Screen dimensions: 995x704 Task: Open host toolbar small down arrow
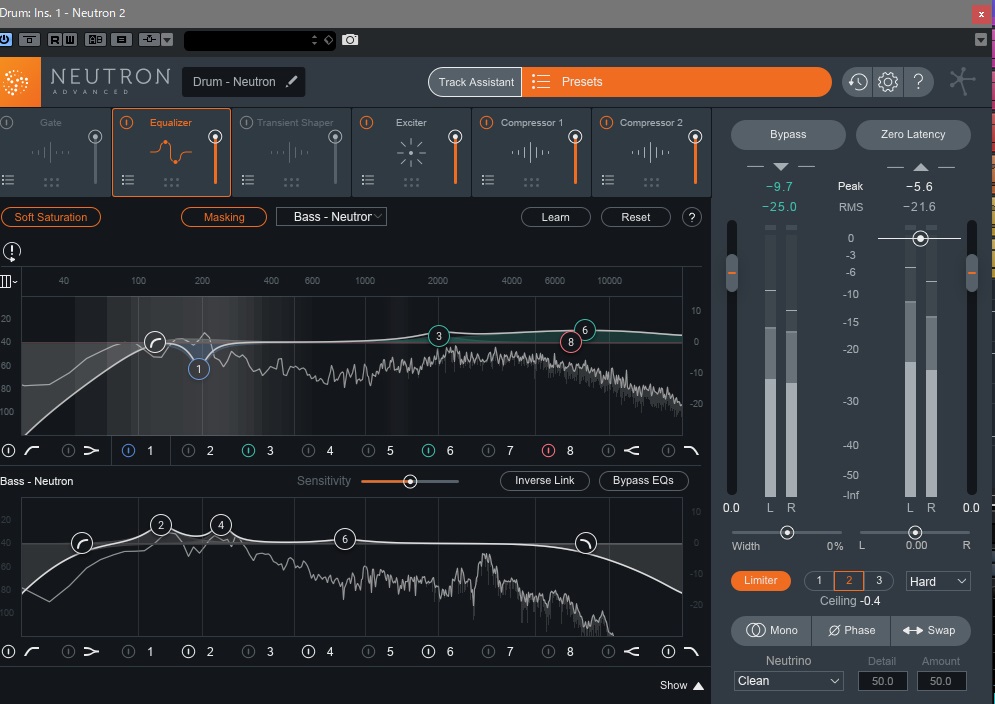point(167,40)
